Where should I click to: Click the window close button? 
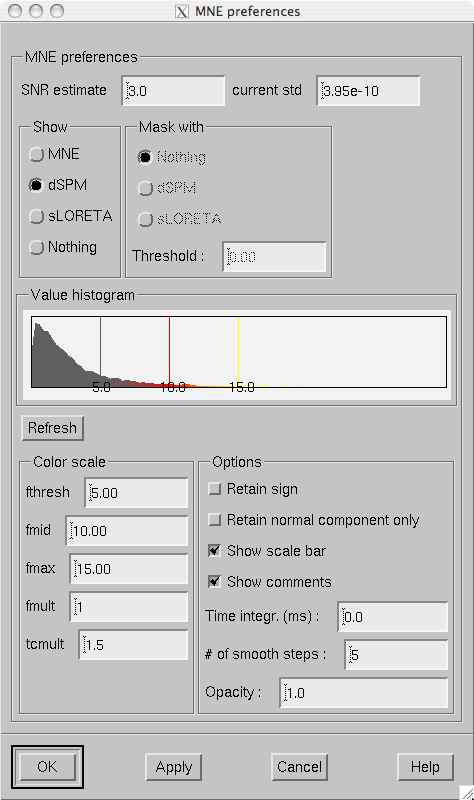click(x=15, y=11)
